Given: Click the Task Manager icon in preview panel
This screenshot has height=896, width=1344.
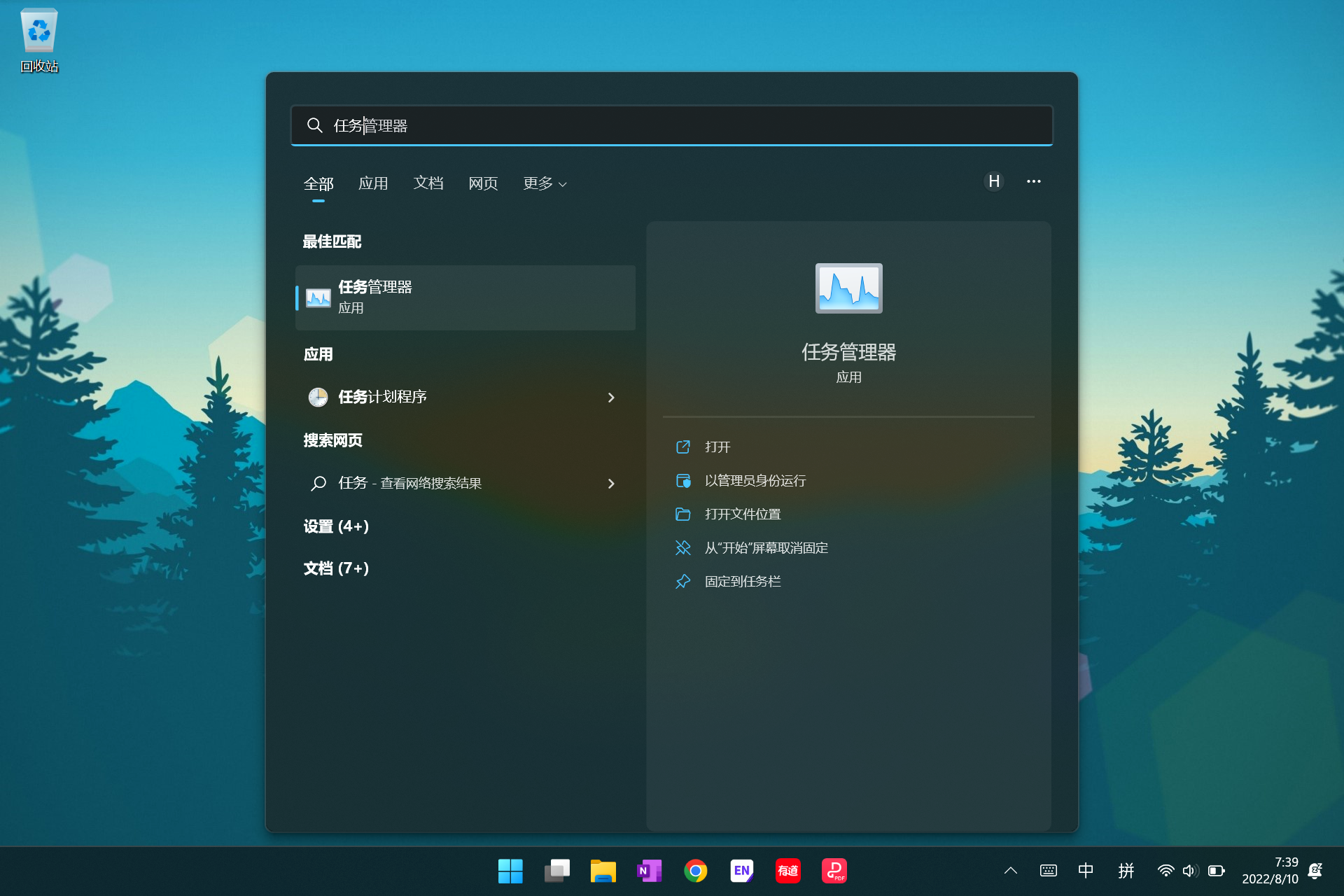Looking at the screenshot, I should (x=848, y=288).
